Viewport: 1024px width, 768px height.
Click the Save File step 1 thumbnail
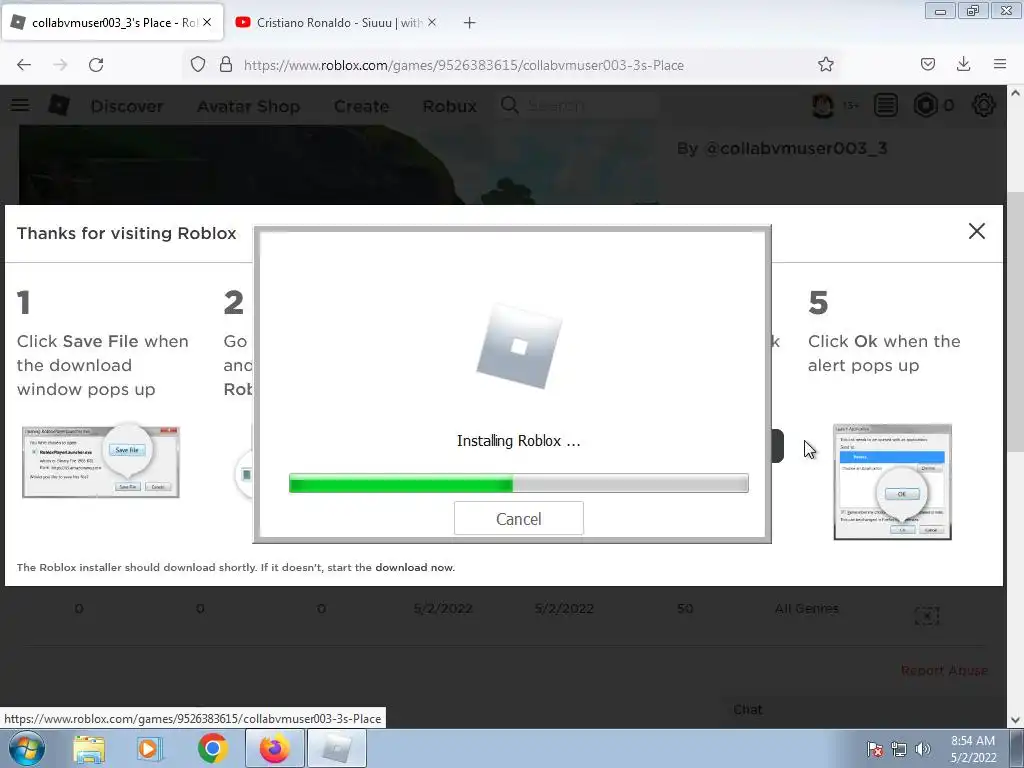click(101, 462)
